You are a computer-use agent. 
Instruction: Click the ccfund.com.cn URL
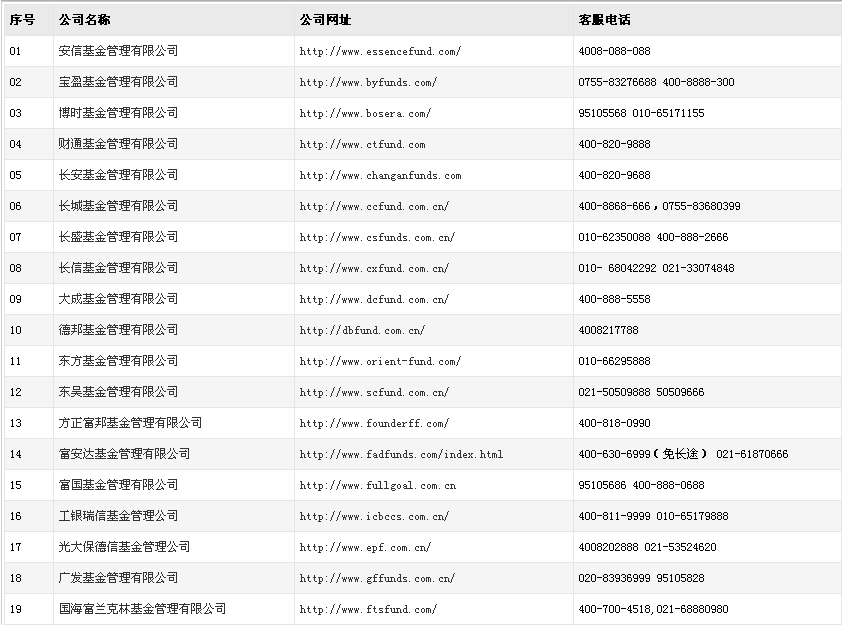point(374,207)
